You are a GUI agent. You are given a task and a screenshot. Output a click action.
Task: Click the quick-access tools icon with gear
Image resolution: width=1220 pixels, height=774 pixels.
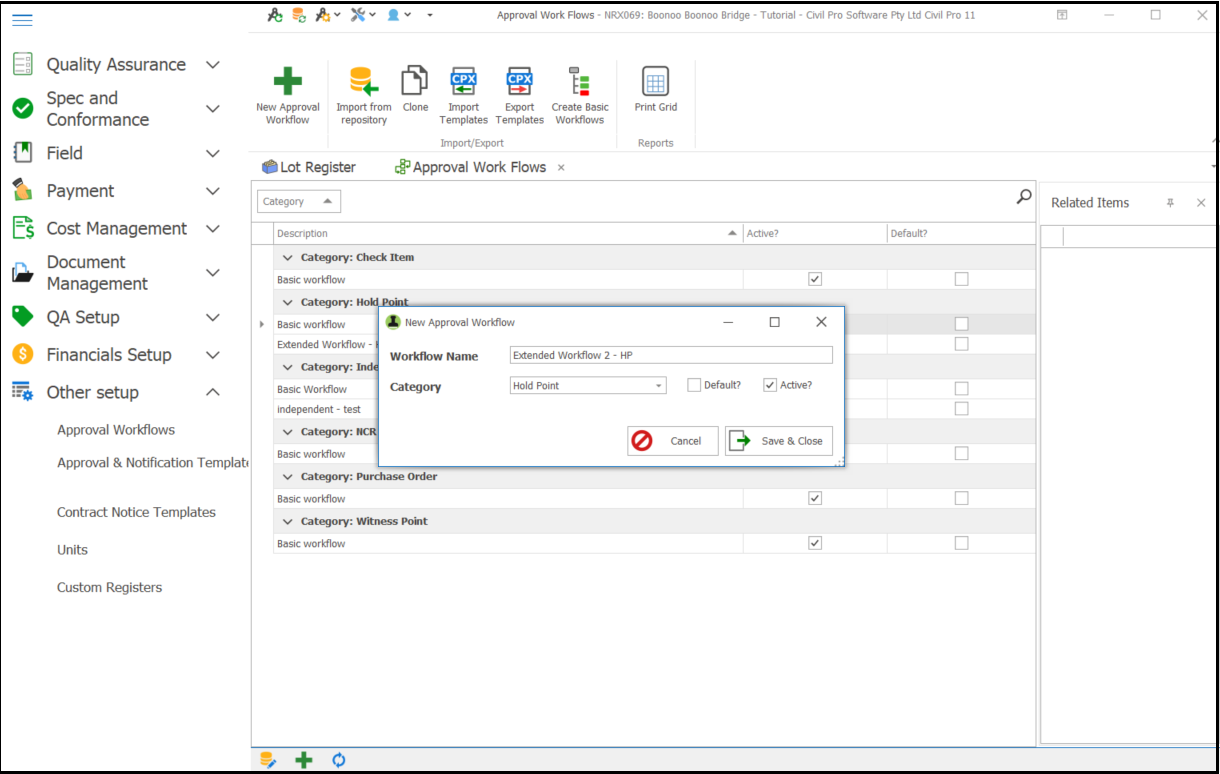322,15
